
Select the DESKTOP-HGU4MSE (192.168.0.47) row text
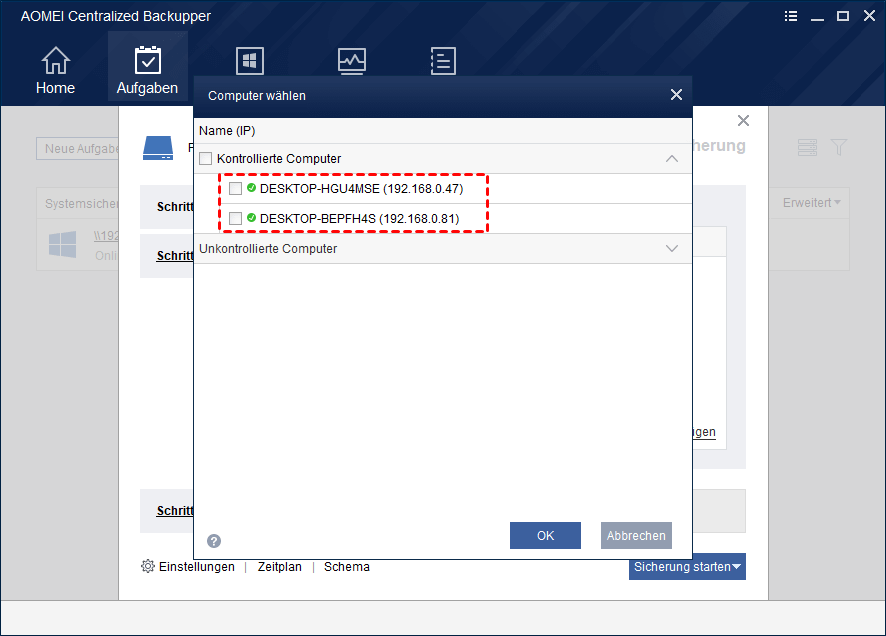click(362, 189)
